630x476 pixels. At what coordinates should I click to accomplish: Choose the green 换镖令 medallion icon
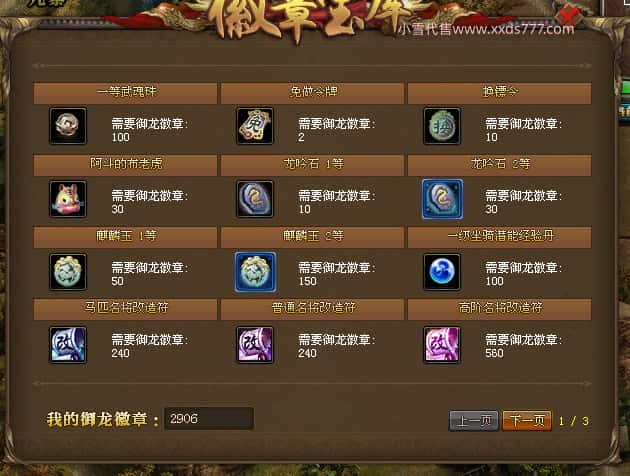442,126
